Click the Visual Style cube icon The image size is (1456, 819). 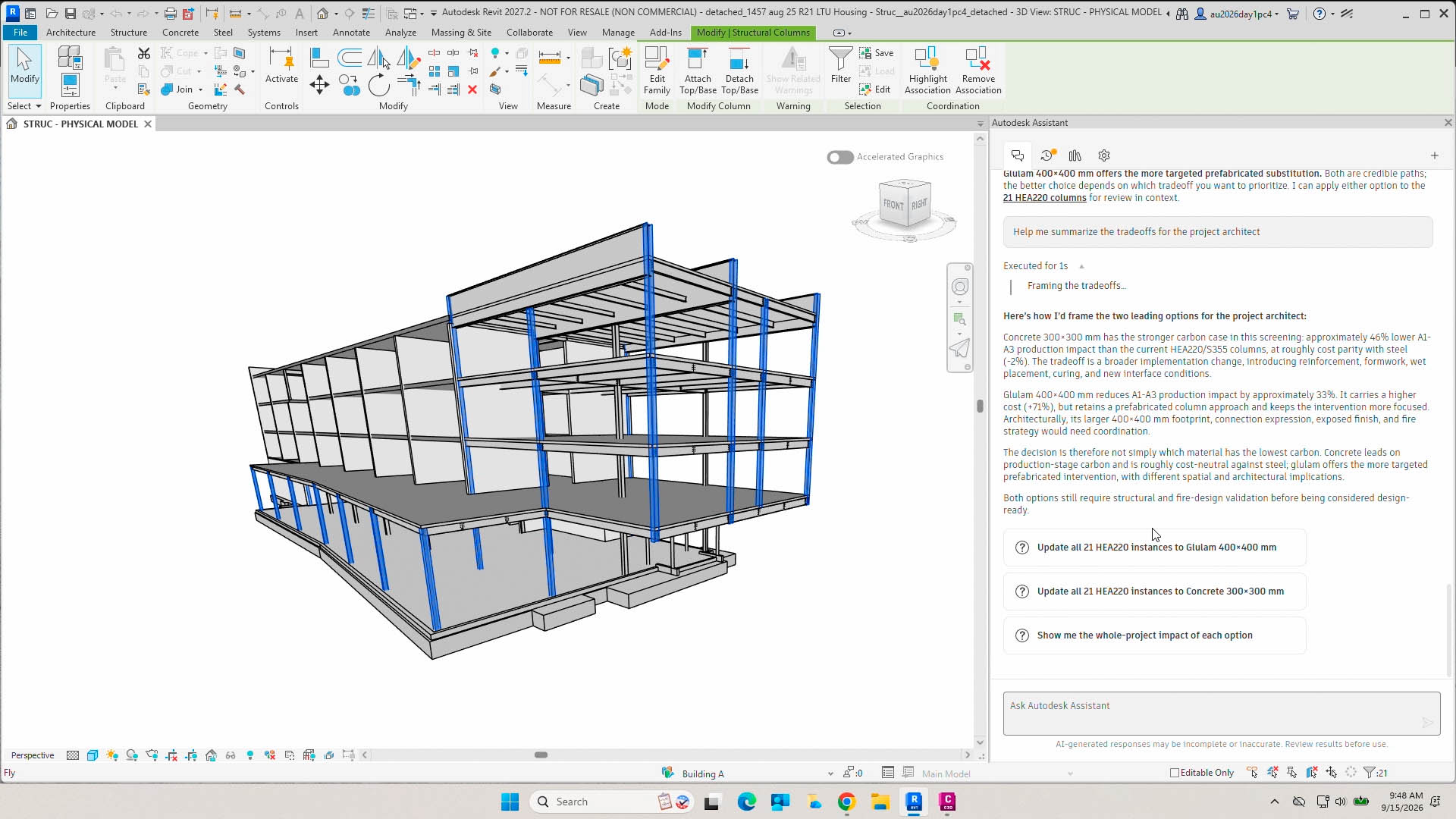[x=93, y=755]
